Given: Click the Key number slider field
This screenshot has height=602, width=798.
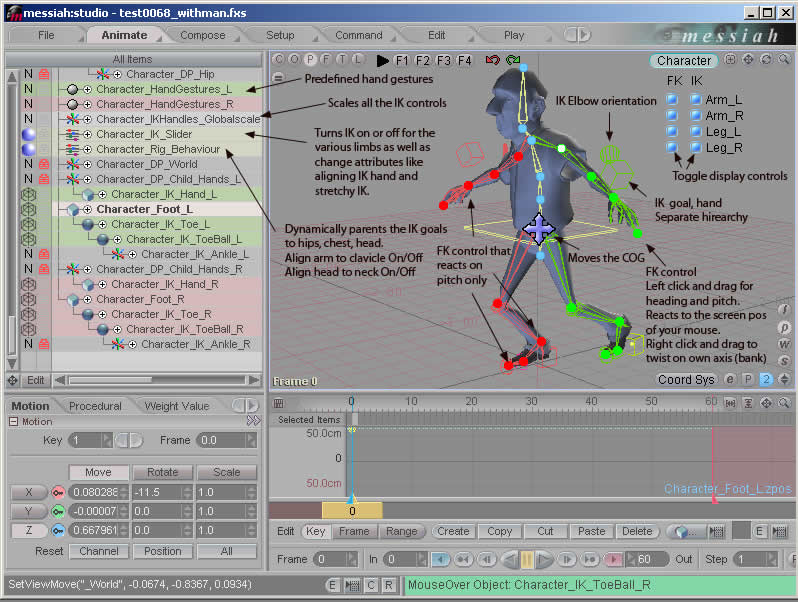Looking at the screenshot, I should [x=90, y=440].
